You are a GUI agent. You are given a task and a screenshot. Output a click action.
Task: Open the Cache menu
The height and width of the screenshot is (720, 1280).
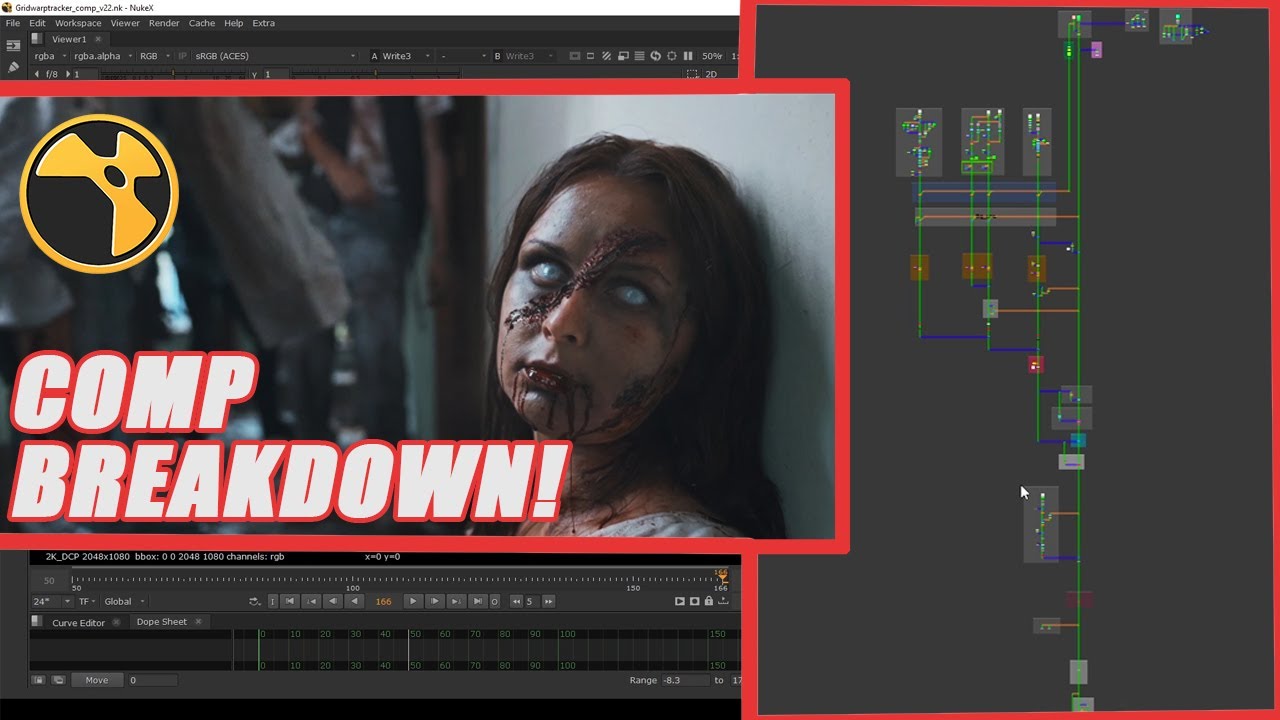[202, 23]
